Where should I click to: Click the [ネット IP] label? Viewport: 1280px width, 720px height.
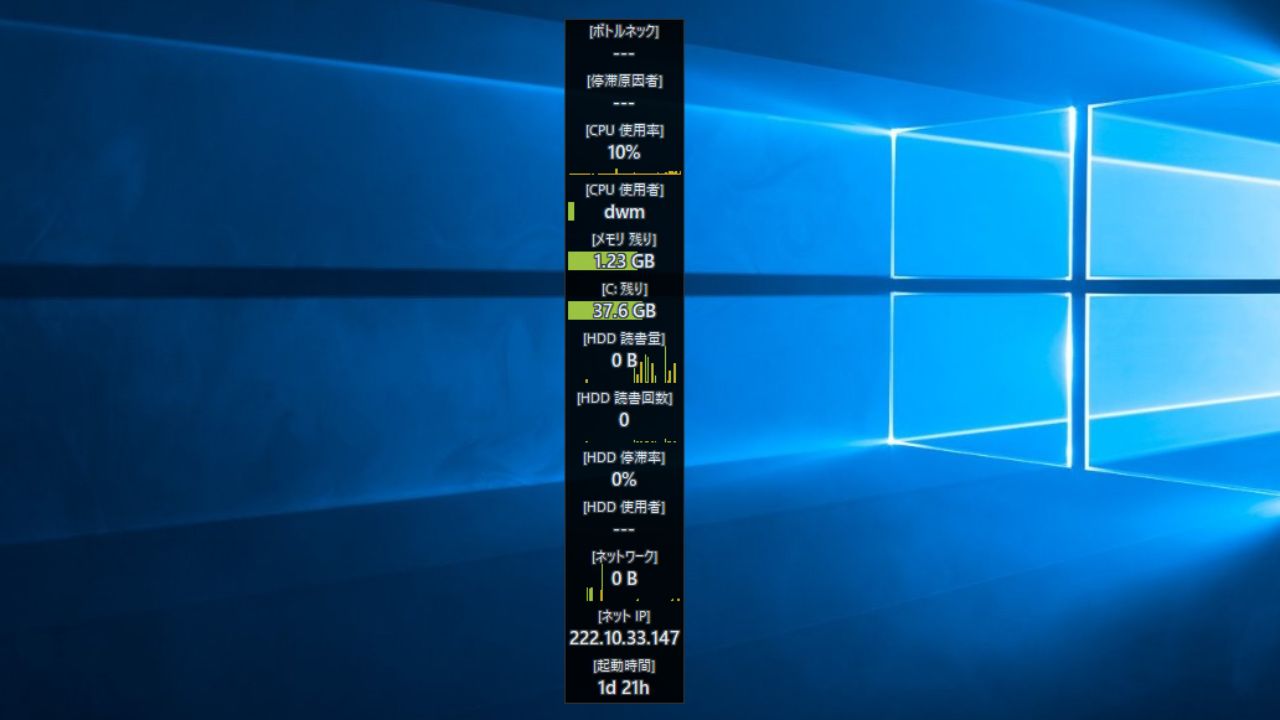coord(624,615)
